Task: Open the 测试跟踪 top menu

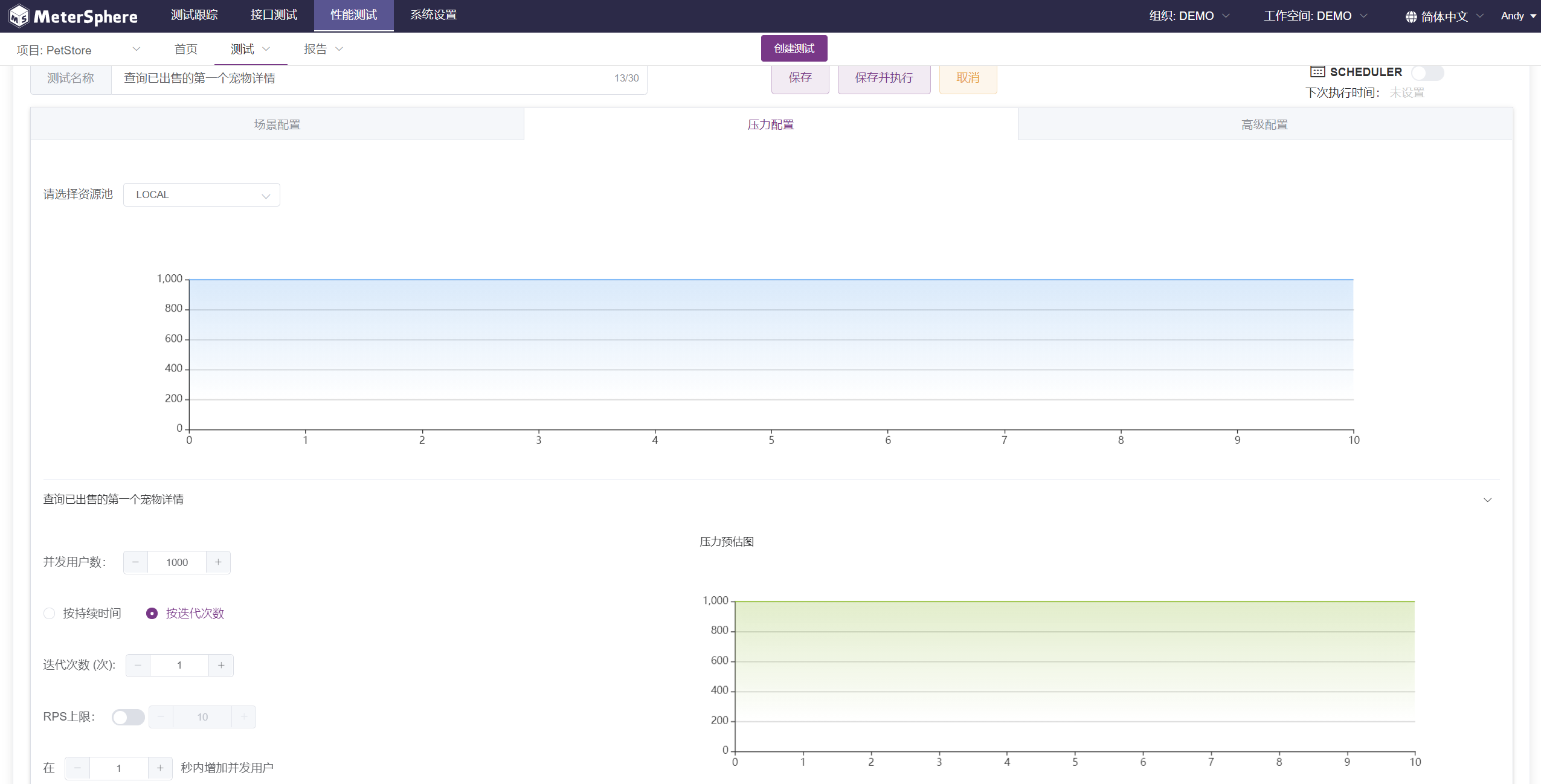Action: [x=195, y=15]
